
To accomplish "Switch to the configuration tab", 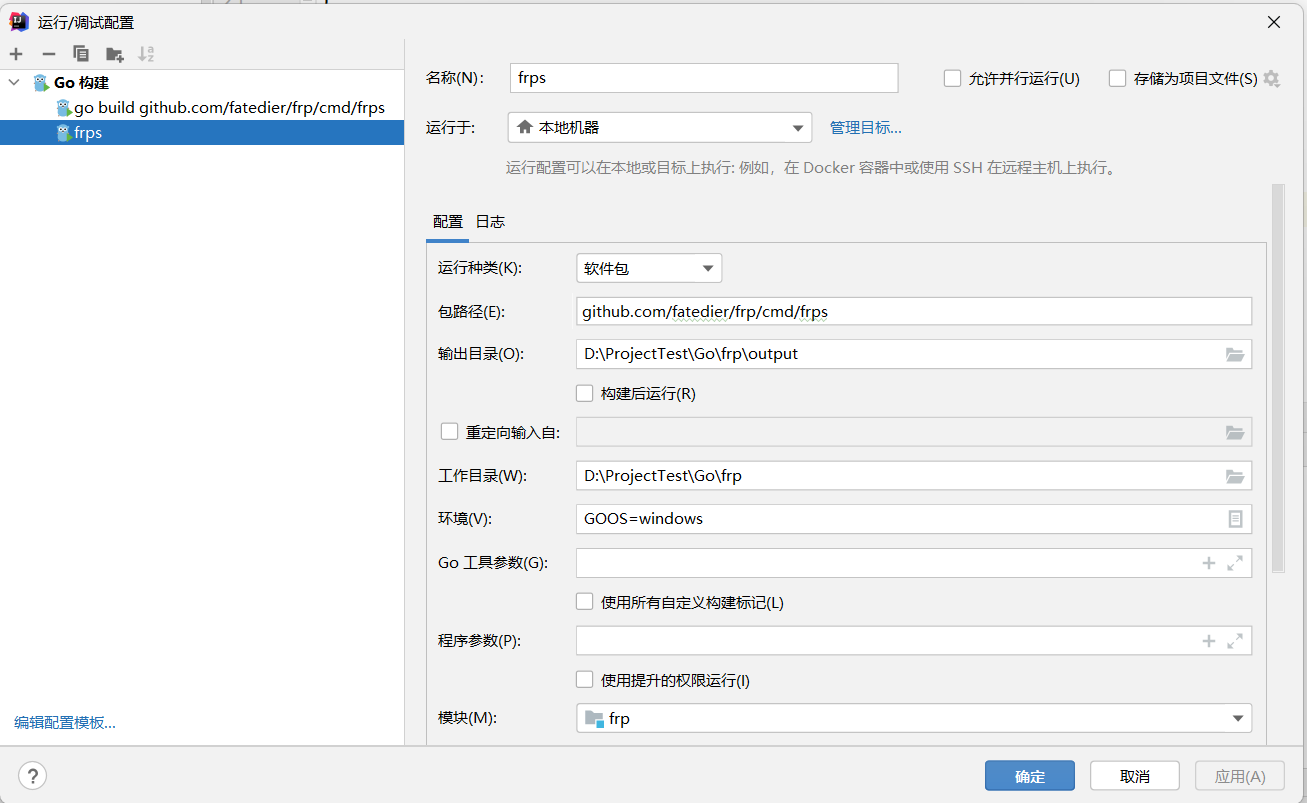I will (x=447, y=221).
